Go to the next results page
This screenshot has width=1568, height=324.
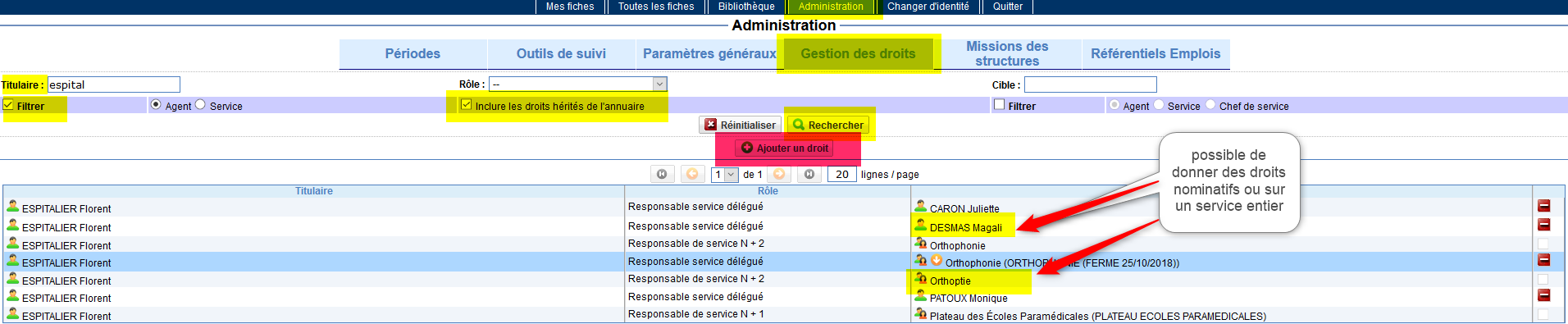(779, 174)
